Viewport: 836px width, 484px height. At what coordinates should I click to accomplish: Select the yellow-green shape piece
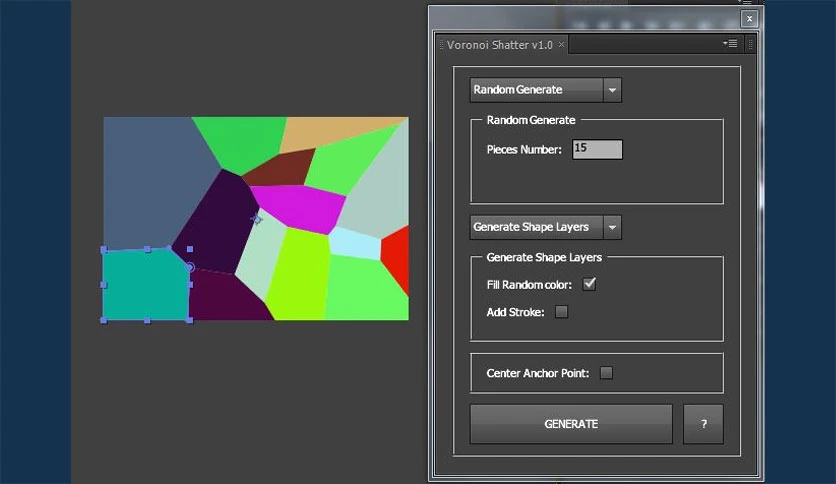[x=299, y=275]
